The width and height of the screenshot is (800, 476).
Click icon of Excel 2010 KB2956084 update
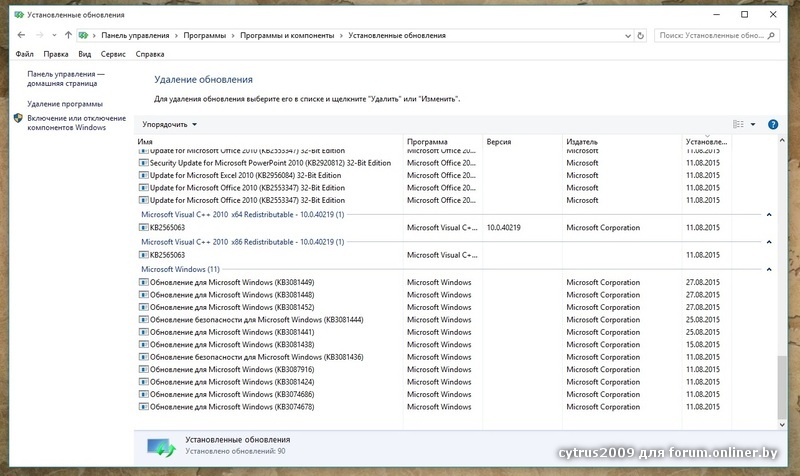pyautogui.click(x=143, y=176)
